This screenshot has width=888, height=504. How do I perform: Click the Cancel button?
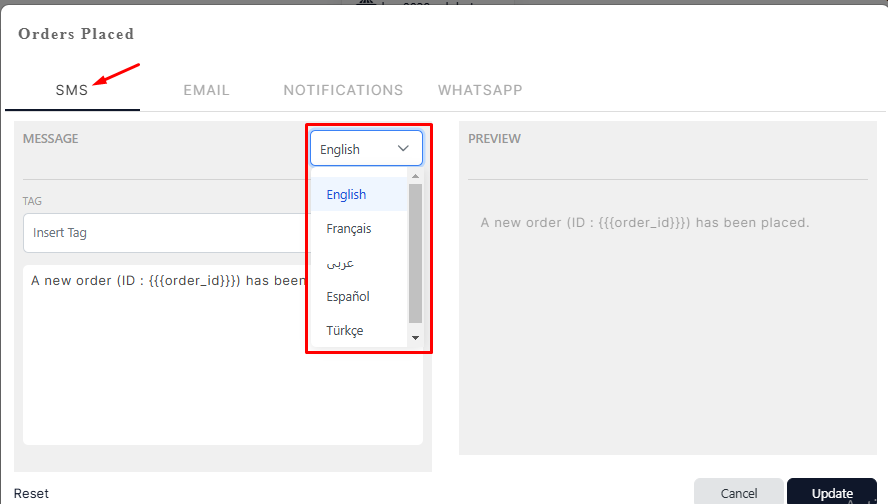coord(738,493)
